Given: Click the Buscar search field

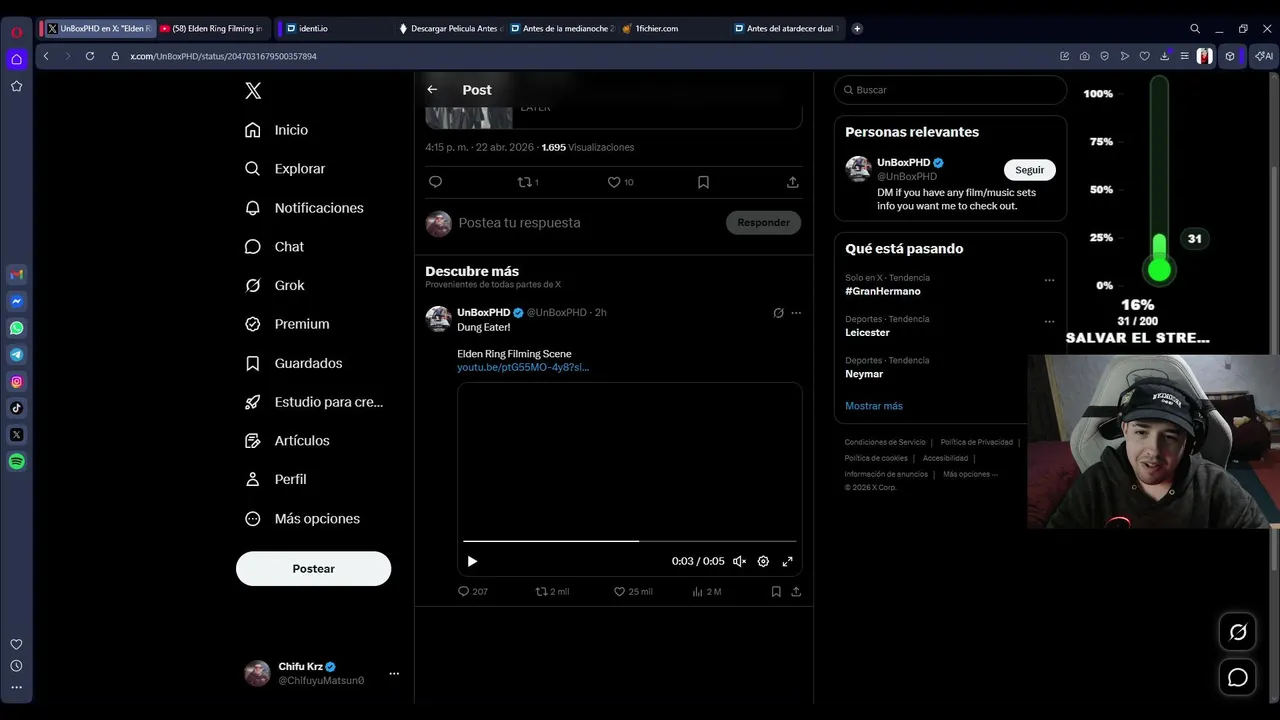Looking at the screenshot, I should coord(950,90).
